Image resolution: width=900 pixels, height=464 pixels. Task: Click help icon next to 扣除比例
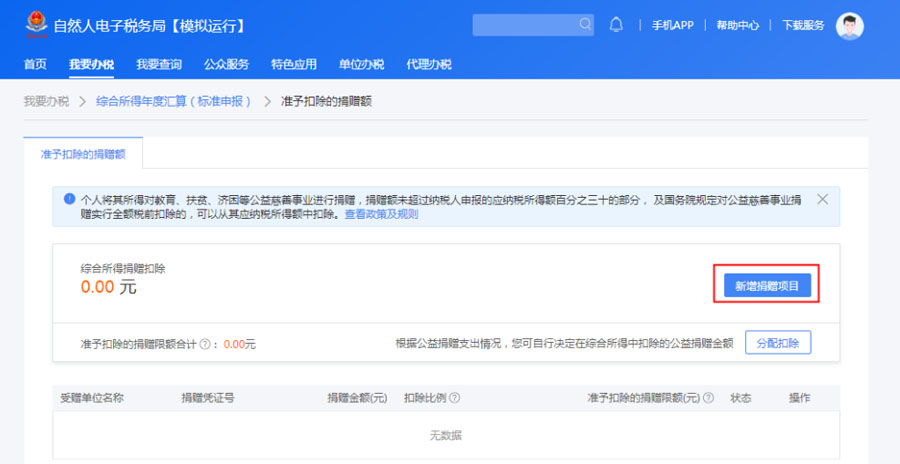click(x=455, y=398)
